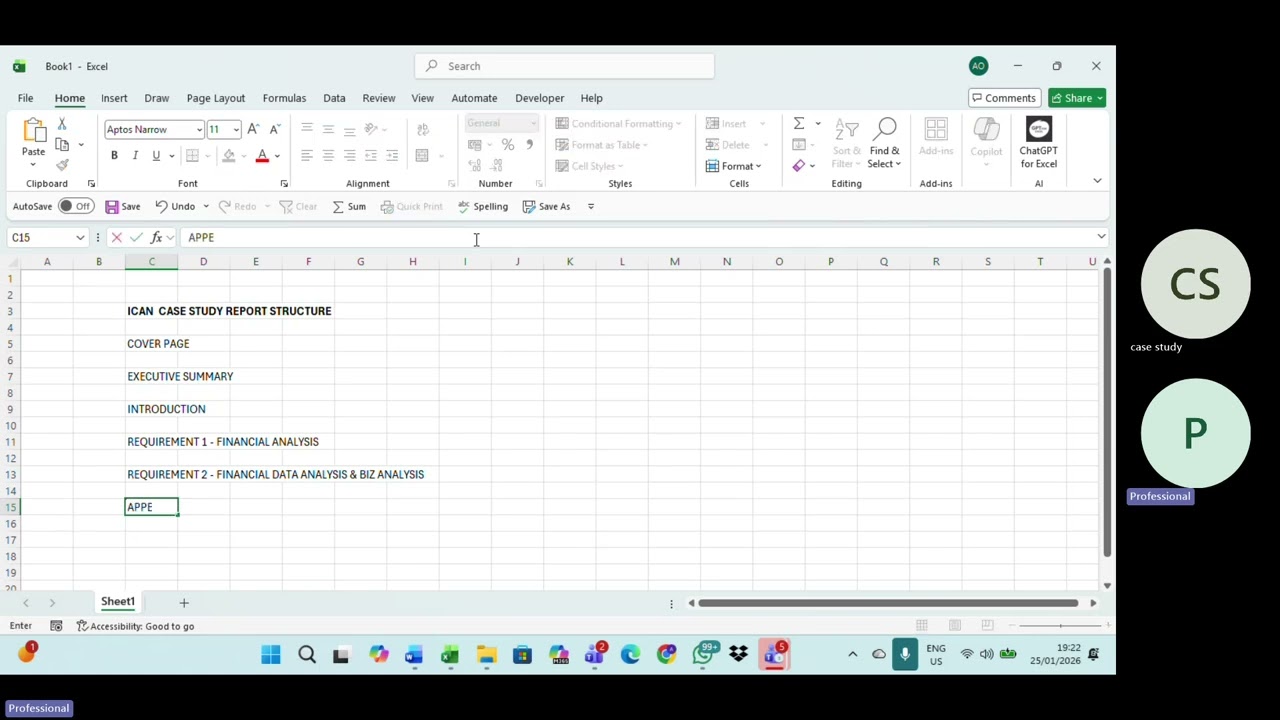
Task: Click the horizontal sheet scrollbar
Action: coord(888,603)
